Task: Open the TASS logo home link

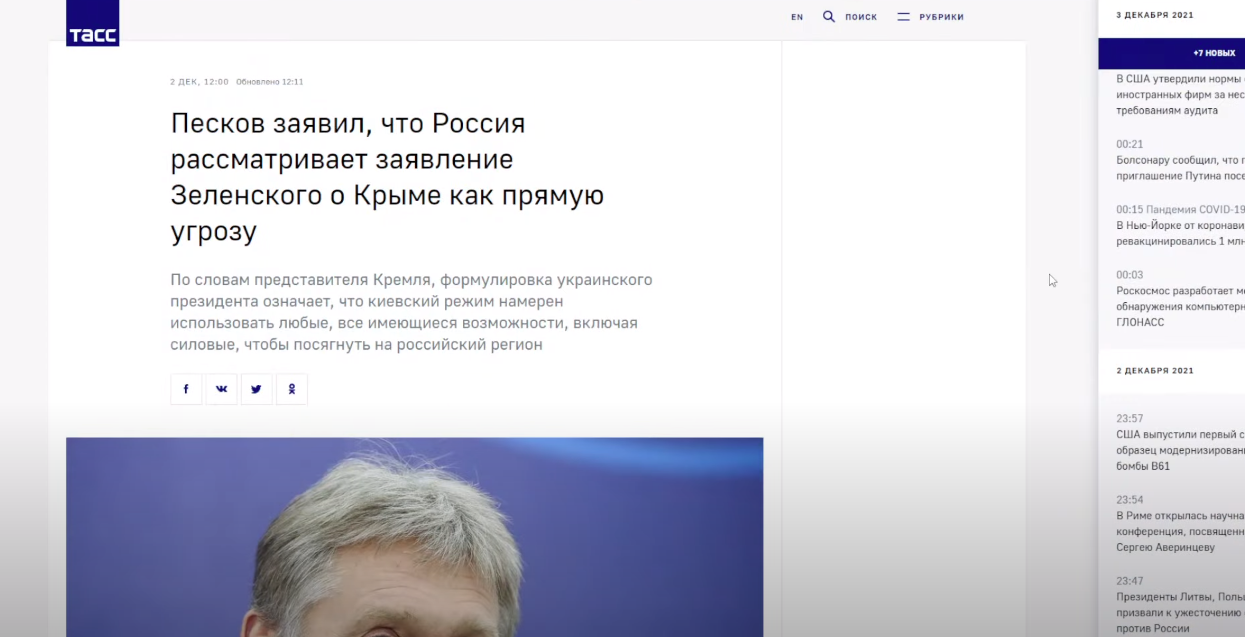Action: click(x=92, y=23)
